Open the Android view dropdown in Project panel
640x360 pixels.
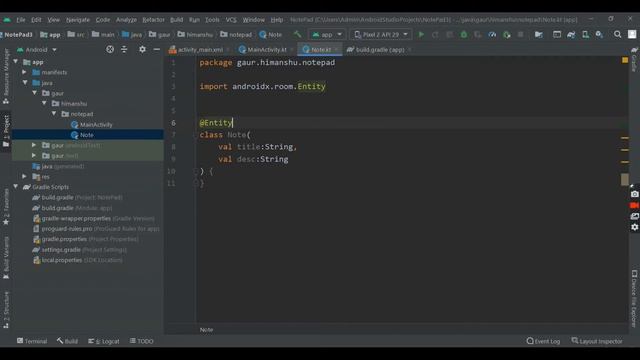[37, 49]
